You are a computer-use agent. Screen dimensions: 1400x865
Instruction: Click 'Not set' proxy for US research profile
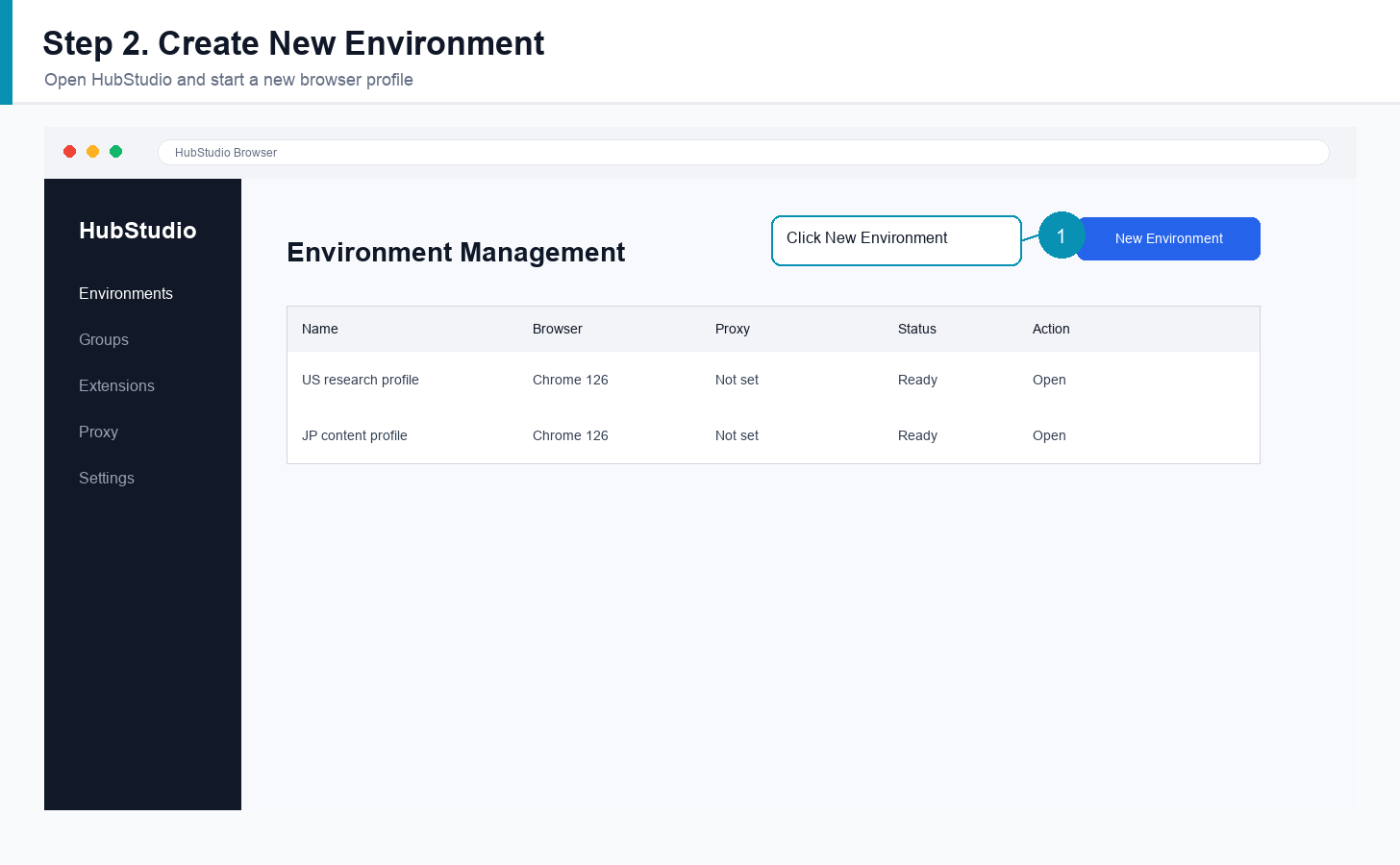[x=737, y=380]
